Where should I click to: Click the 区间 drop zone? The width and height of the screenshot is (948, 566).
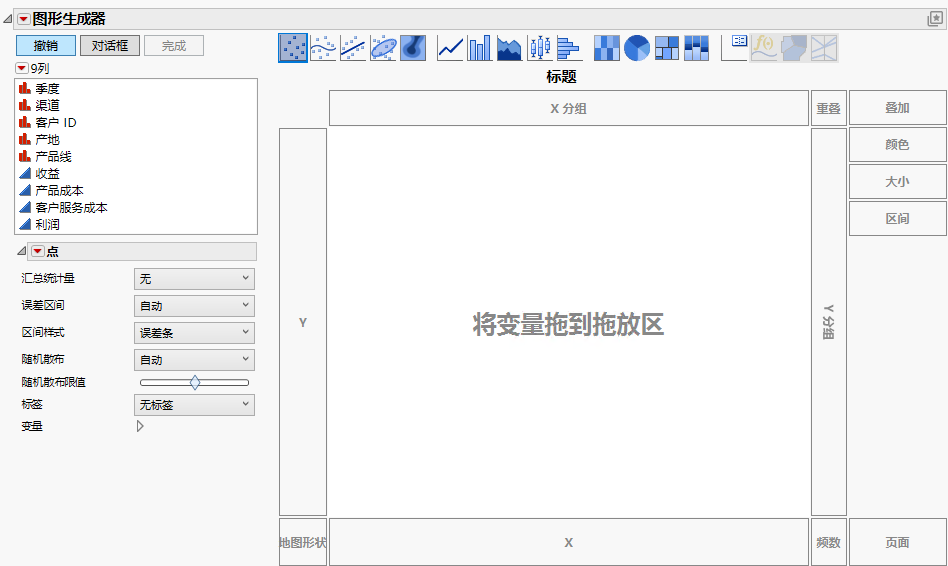(898, 218)
